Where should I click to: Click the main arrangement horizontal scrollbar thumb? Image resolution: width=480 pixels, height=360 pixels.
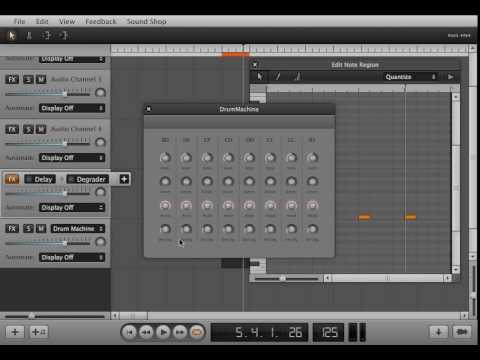133,315
